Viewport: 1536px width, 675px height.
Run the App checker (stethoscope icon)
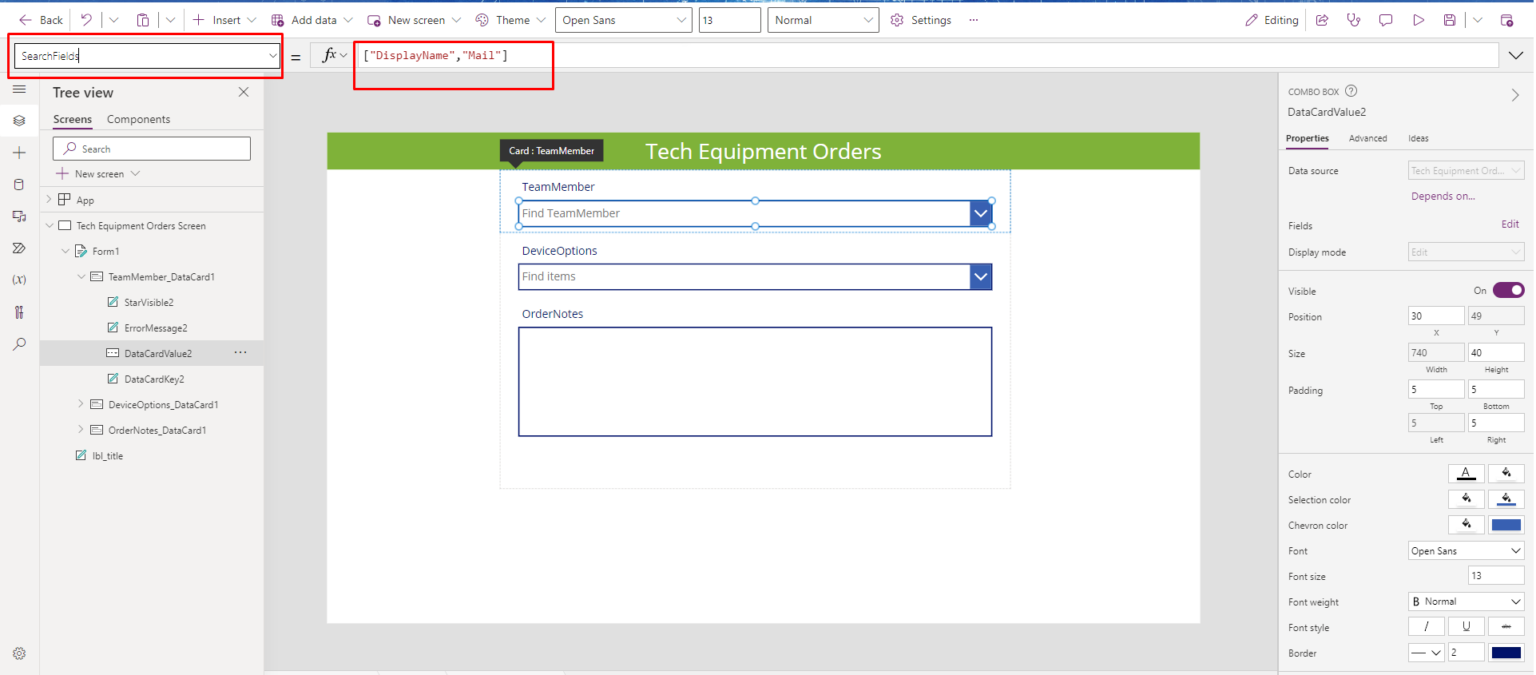point(1353,19)
